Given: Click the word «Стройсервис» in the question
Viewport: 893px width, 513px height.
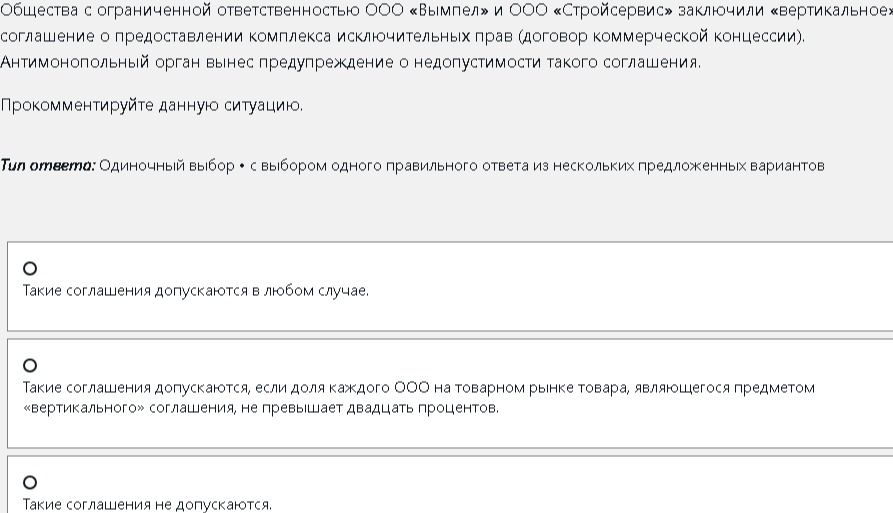Looking at the screenshot, I should [x=613, y=10].
